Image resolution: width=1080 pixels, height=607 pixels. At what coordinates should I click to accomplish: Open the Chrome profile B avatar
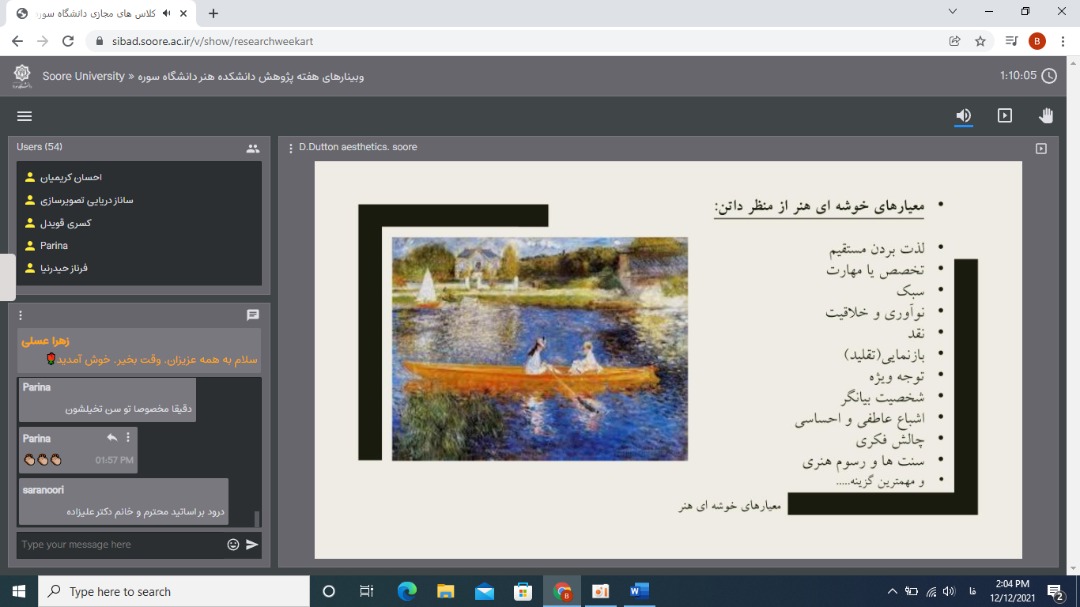tap(1037, 41)
